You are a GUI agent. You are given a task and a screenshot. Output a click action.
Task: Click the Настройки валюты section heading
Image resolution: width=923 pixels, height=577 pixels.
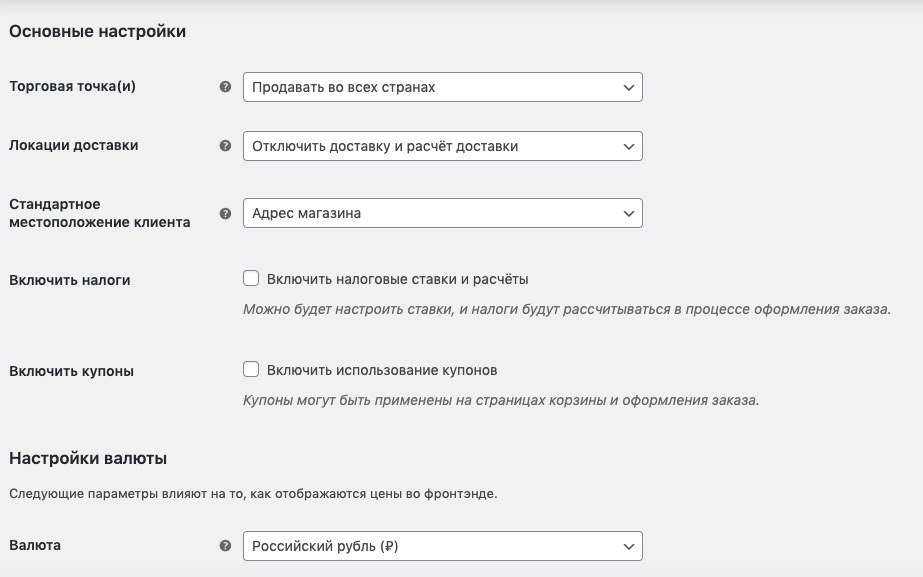click(x=88, y=458)
